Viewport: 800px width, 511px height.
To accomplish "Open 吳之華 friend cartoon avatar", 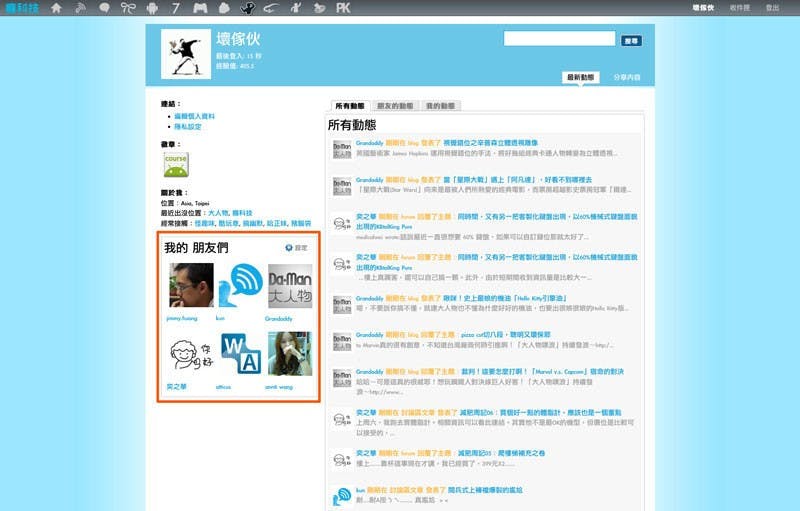I will click(x=191, y=354).
